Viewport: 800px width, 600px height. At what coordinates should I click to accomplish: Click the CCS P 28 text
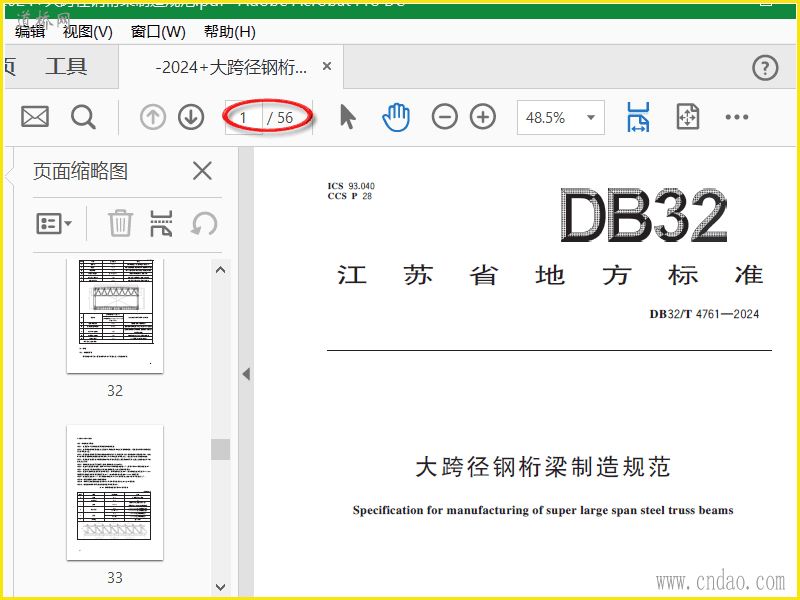point(349,196)
